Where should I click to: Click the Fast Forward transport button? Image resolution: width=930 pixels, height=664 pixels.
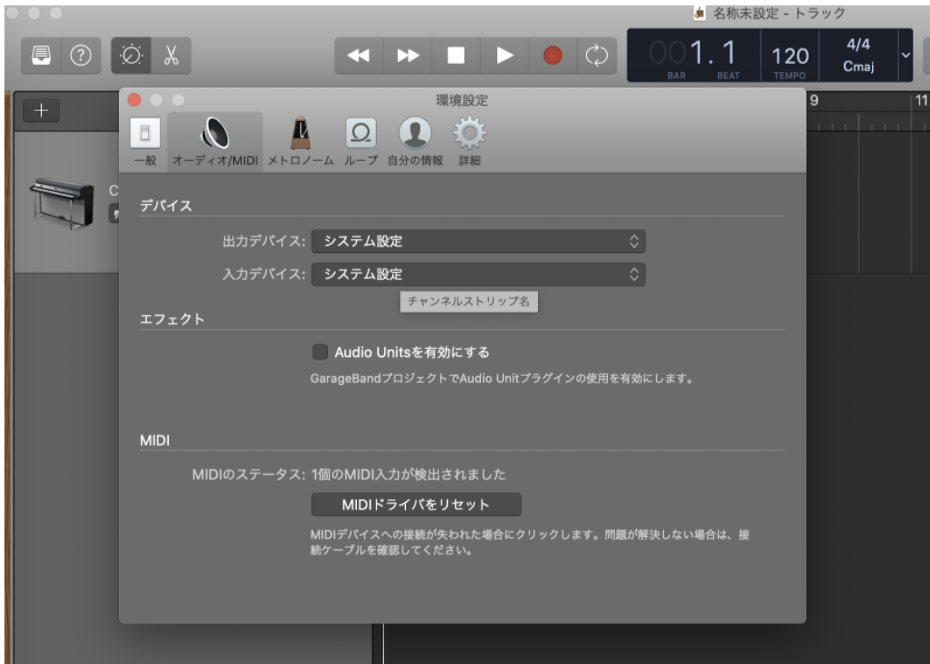[x=407, y=56]
